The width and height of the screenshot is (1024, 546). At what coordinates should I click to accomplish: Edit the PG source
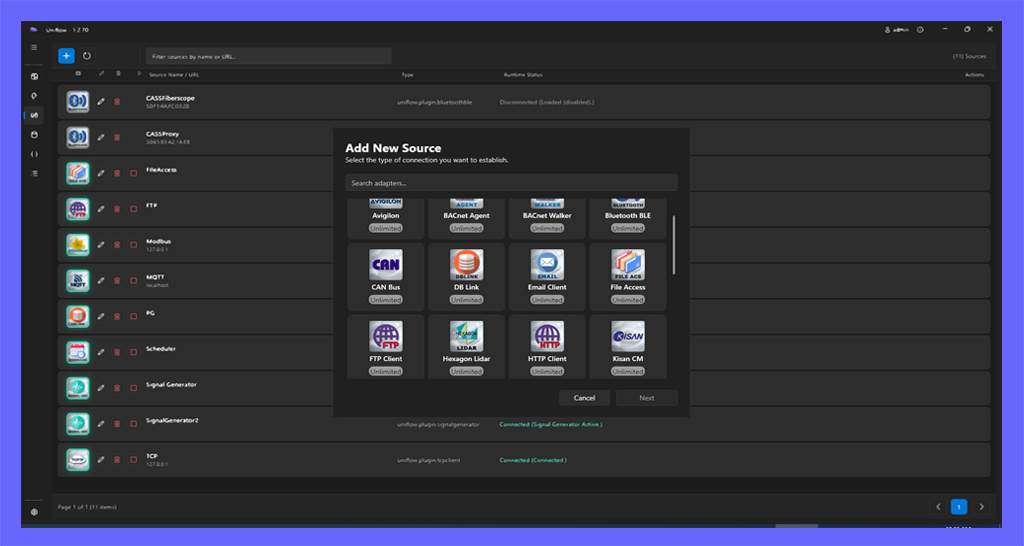pyautogui.click(x=101, y=317)
